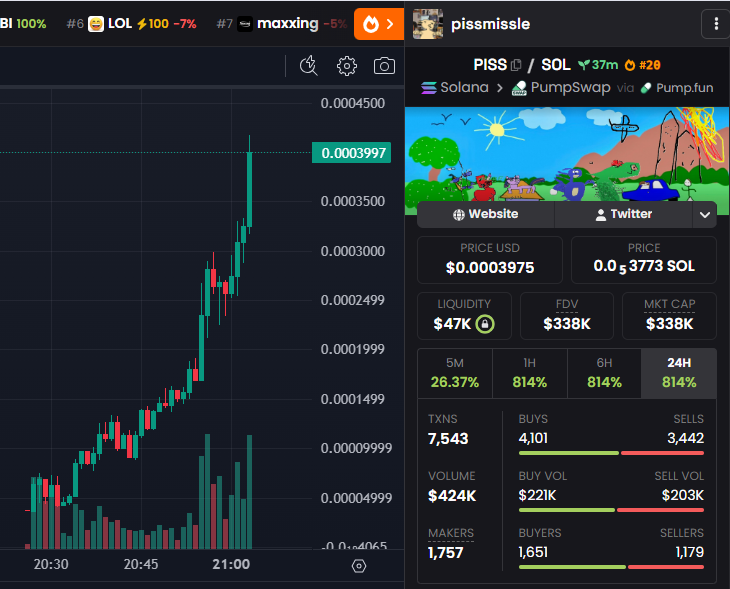The width and height of the screenshot is (730, 589).
Task: Expand more links chevron beside Twitter
Action: pyautogui.click(x=704, y=215)
